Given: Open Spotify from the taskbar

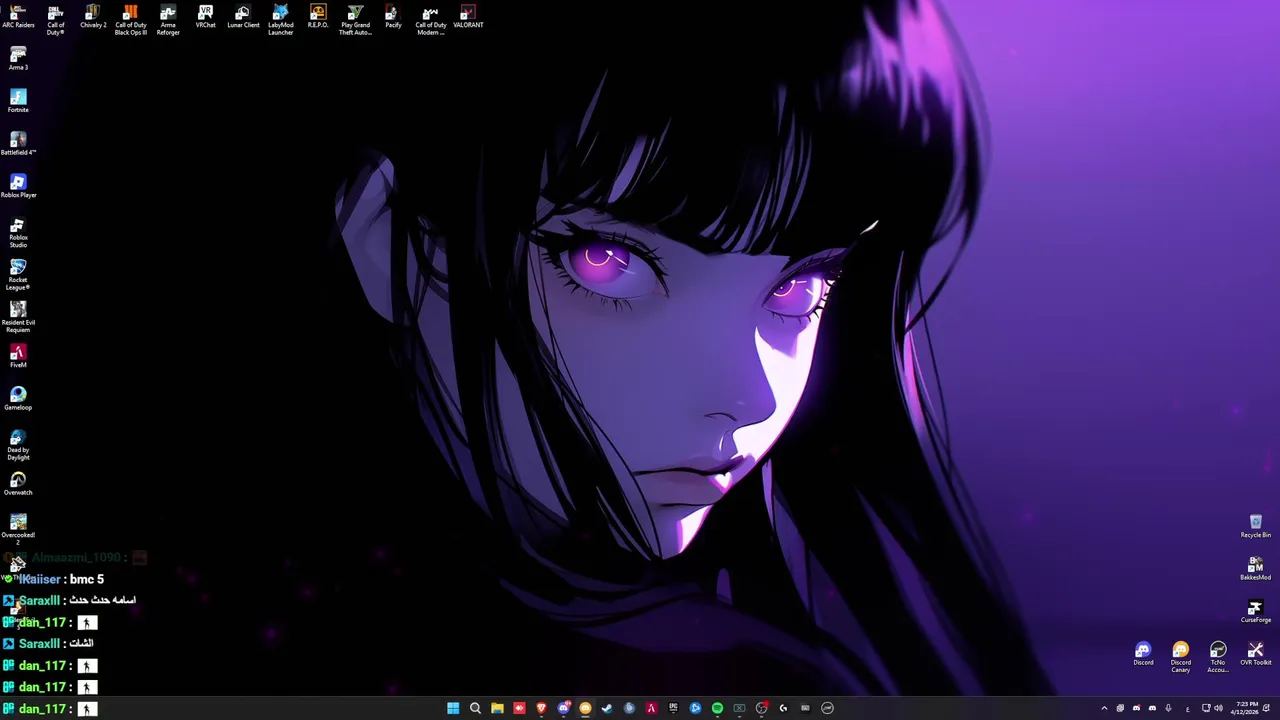Looking at the screenshot, I should (717, 708).
